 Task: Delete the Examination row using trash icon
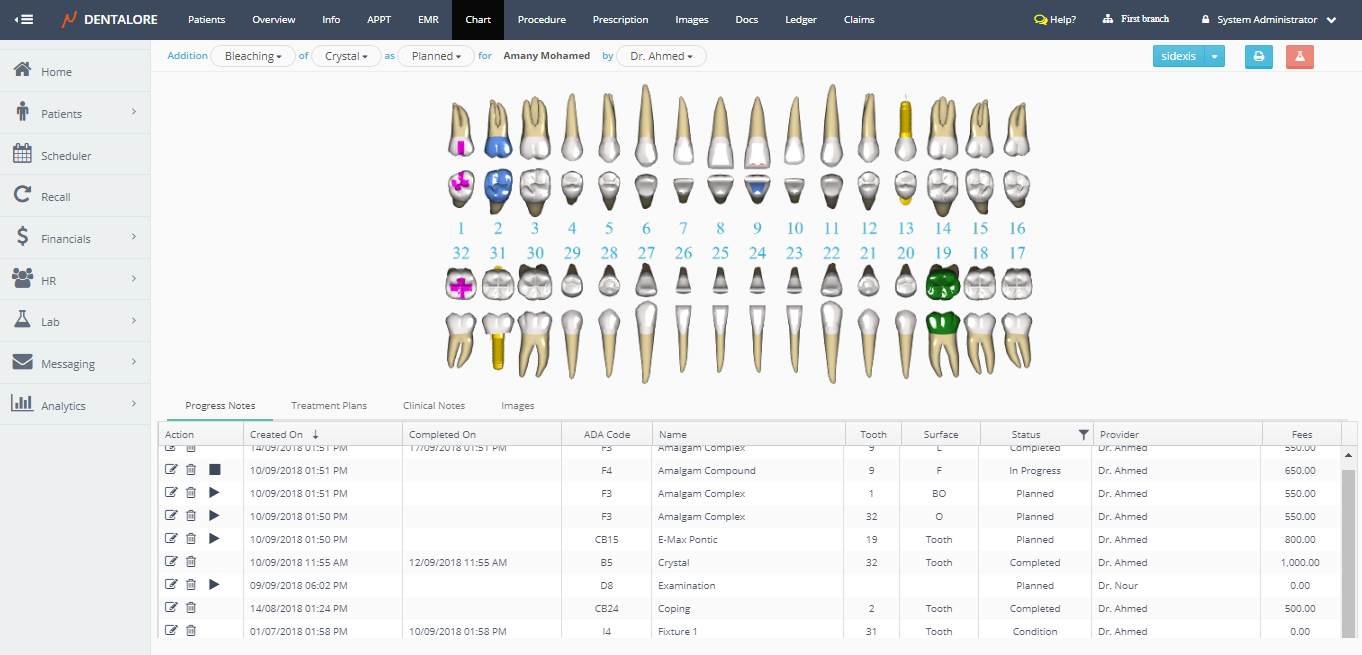[191, 585]
